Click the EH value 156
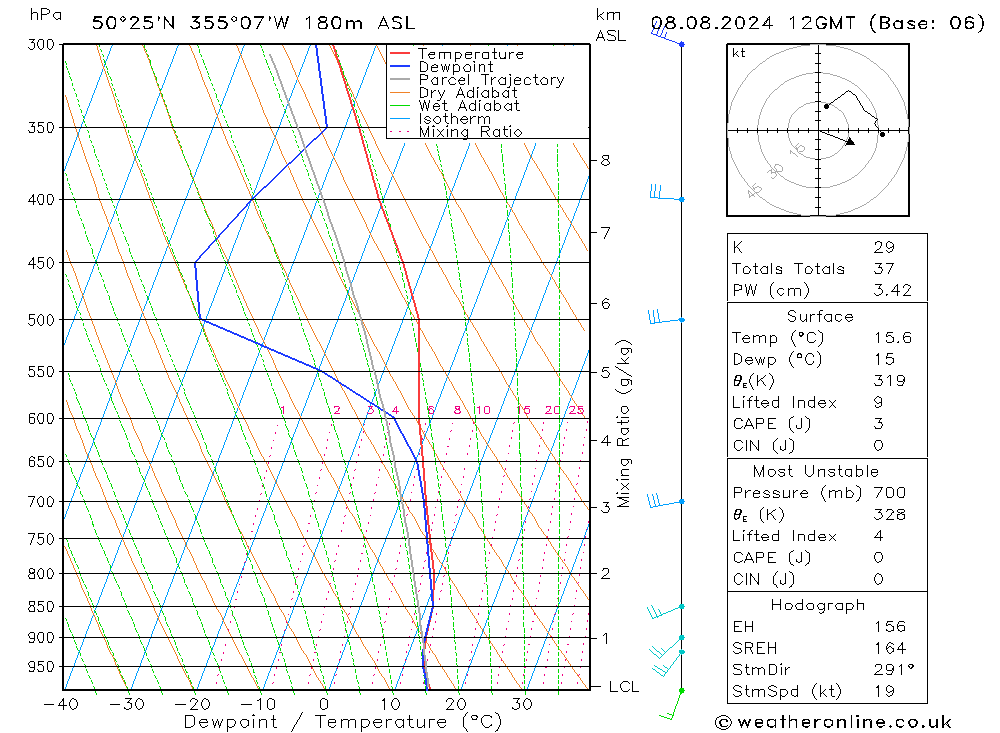1000x733 pixels. [x=889, y=626]
